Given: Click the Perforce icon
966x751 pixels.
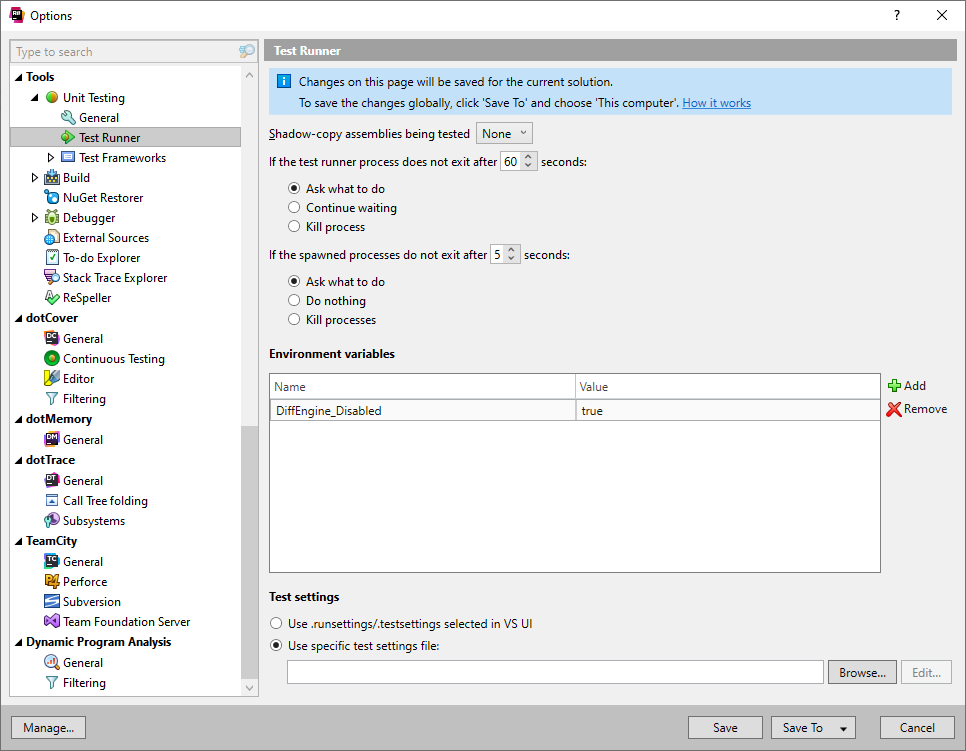Looking at the screenshot, I should 52,581.
